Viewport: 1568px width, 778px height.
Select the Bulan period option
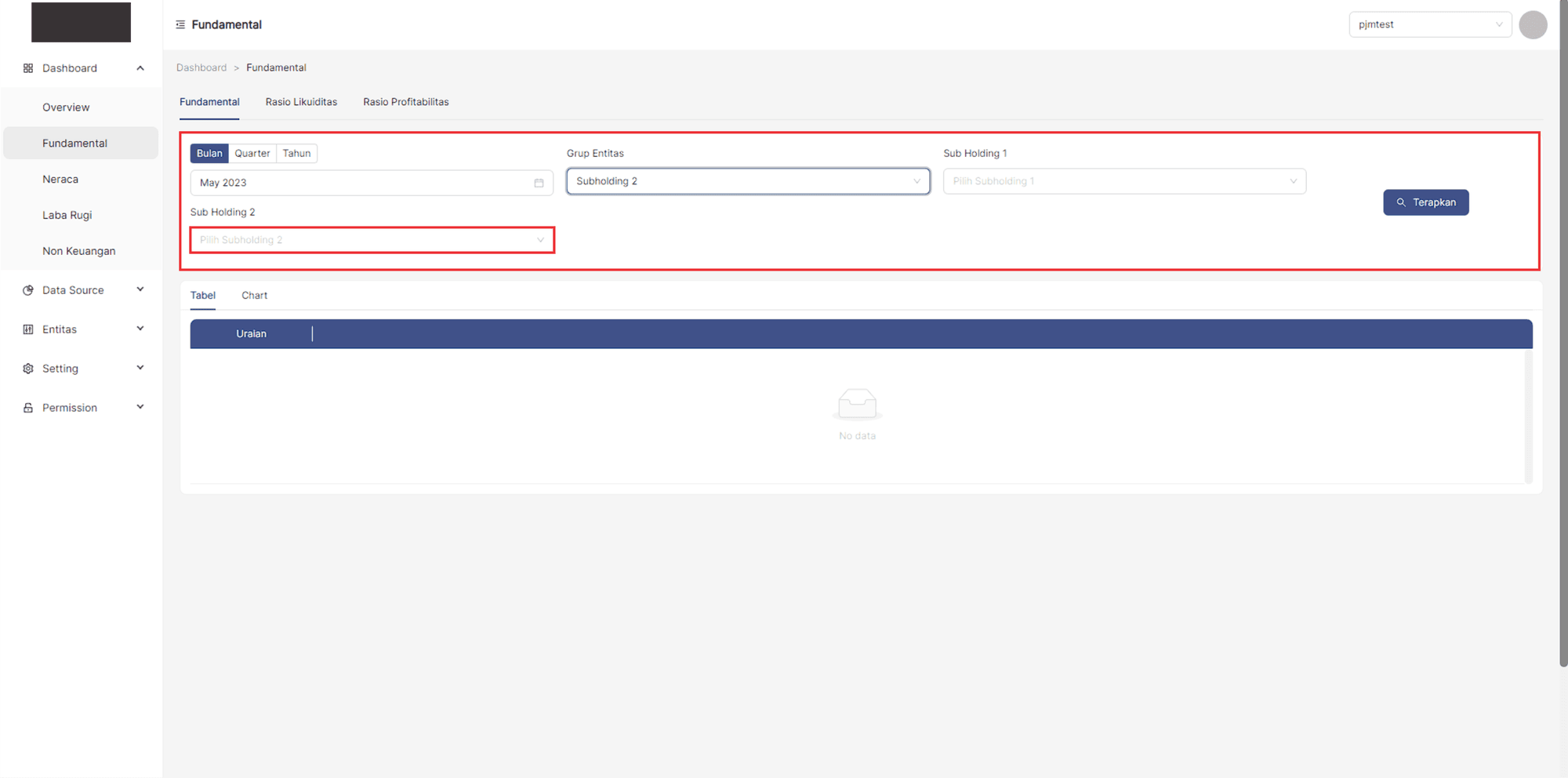(209, 154)
